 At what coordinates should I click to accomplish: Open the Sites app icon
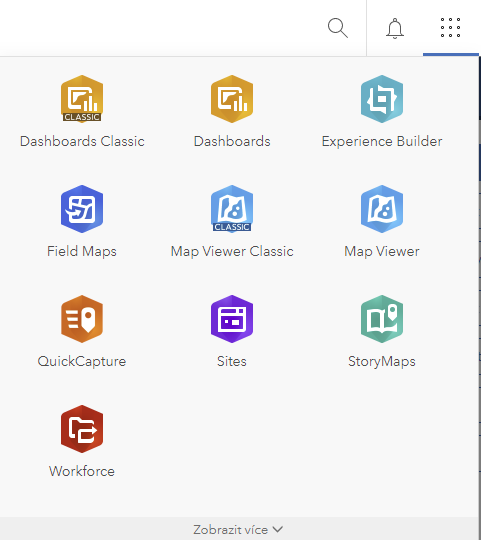(x=232, y=319)
